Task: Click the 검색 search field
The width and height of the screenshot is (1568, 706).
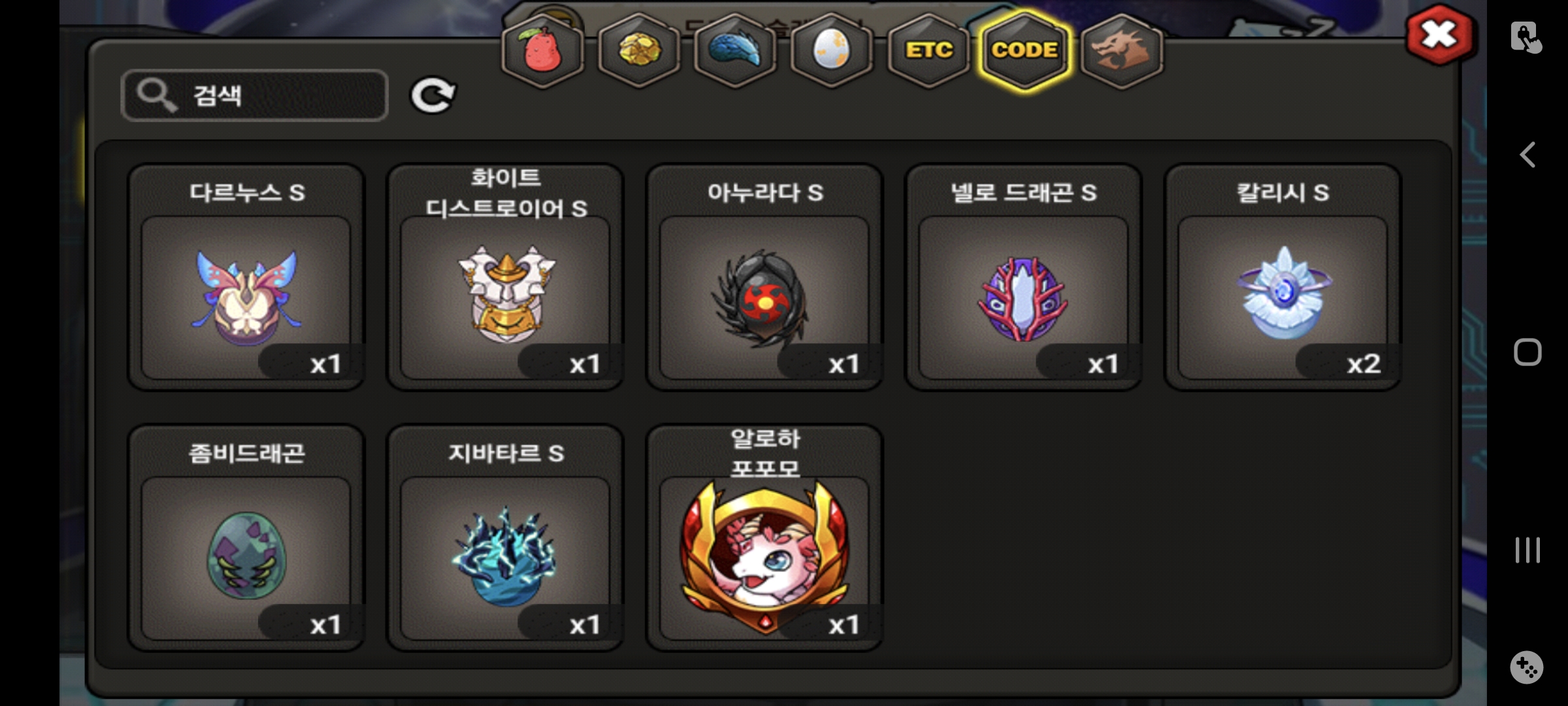Action: (255, 95)
